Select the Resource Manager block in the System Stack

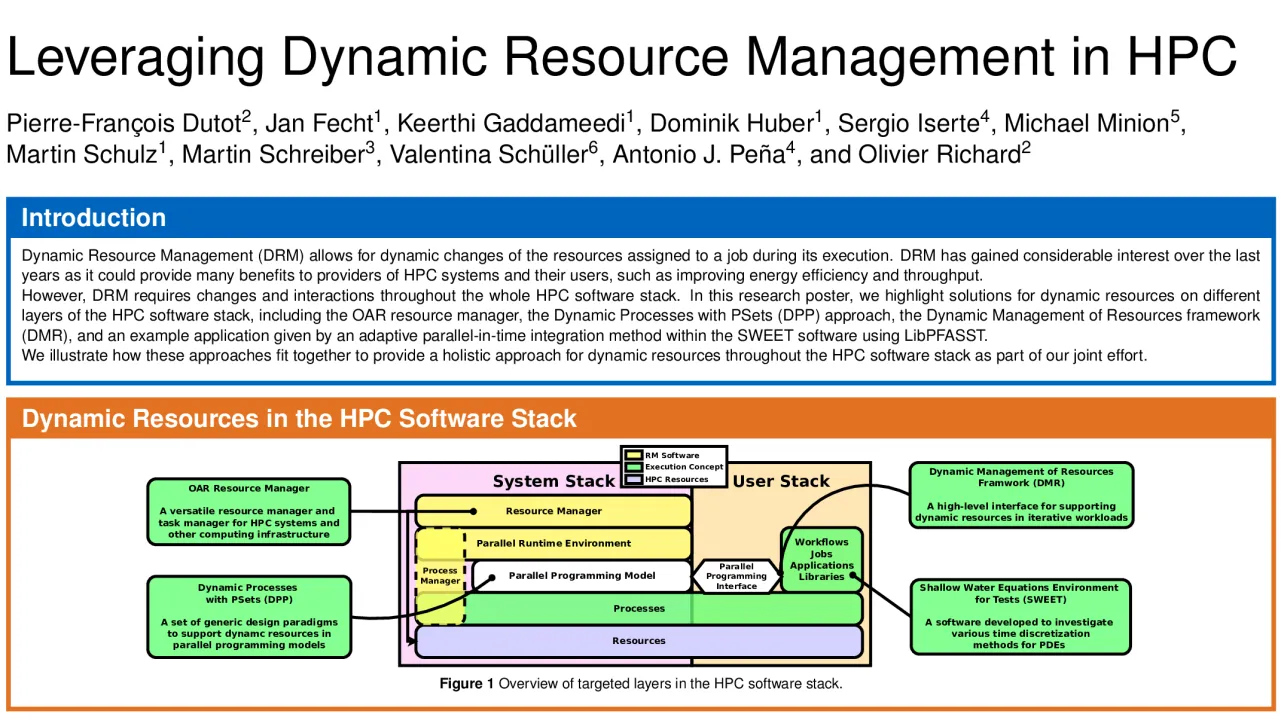[x=553, y=511]
